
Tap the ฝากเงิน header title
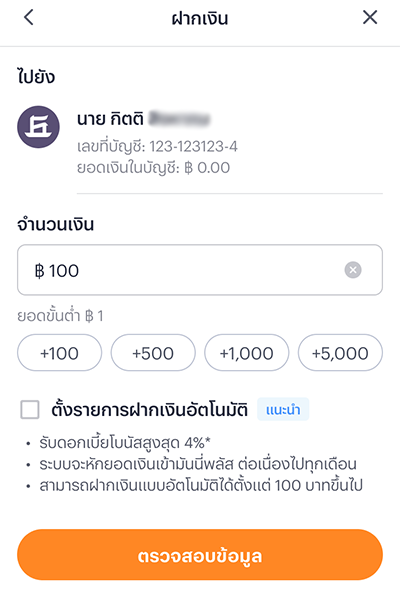pos(200,18)
